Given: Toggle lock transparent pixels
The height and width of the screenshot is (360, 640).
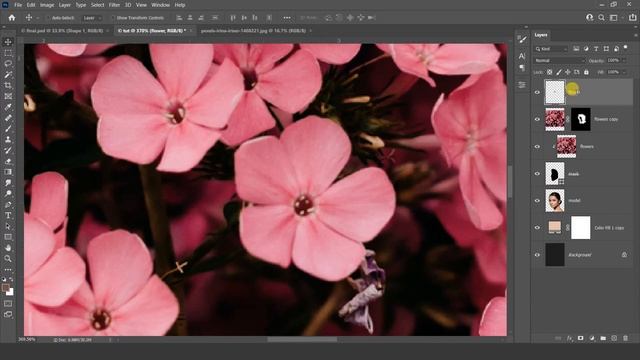Looking at the screenshot, I should (549, 72).
